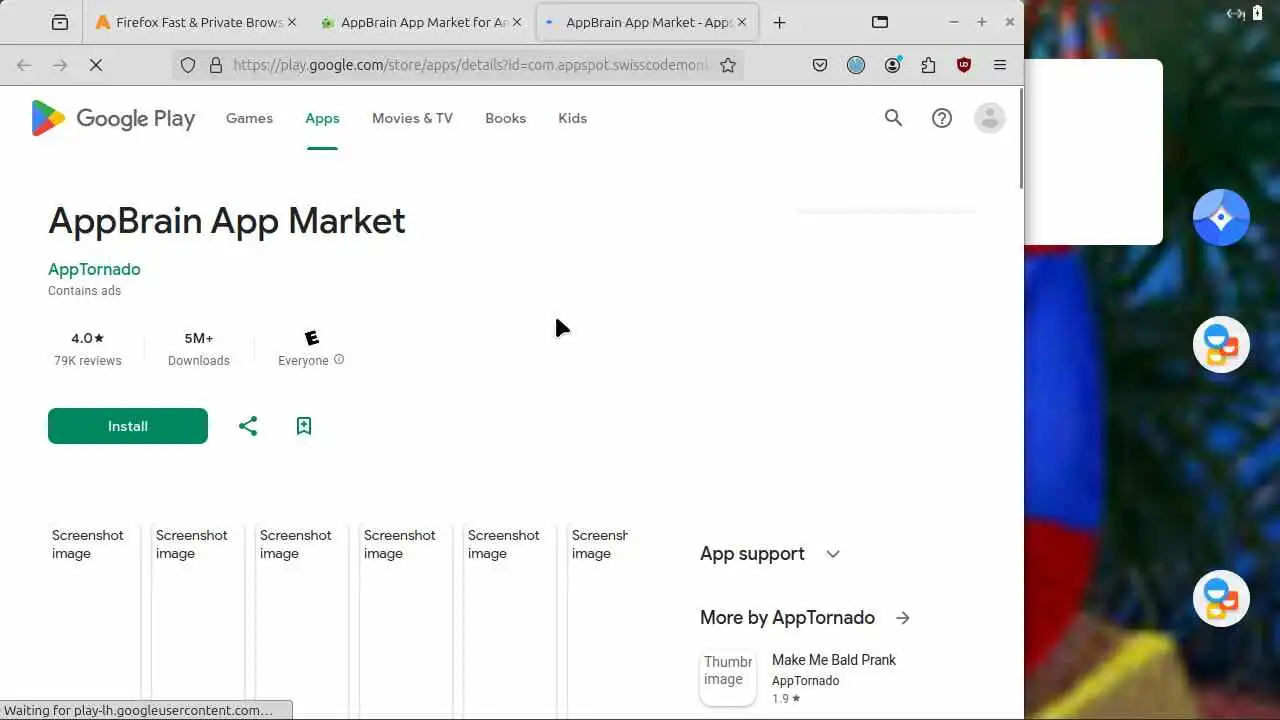The height and width of the screenshot is (720, 1280).
Task: Open Firefox account icon in toolbar
Action: pyautogui.click(x=892, y=65)
